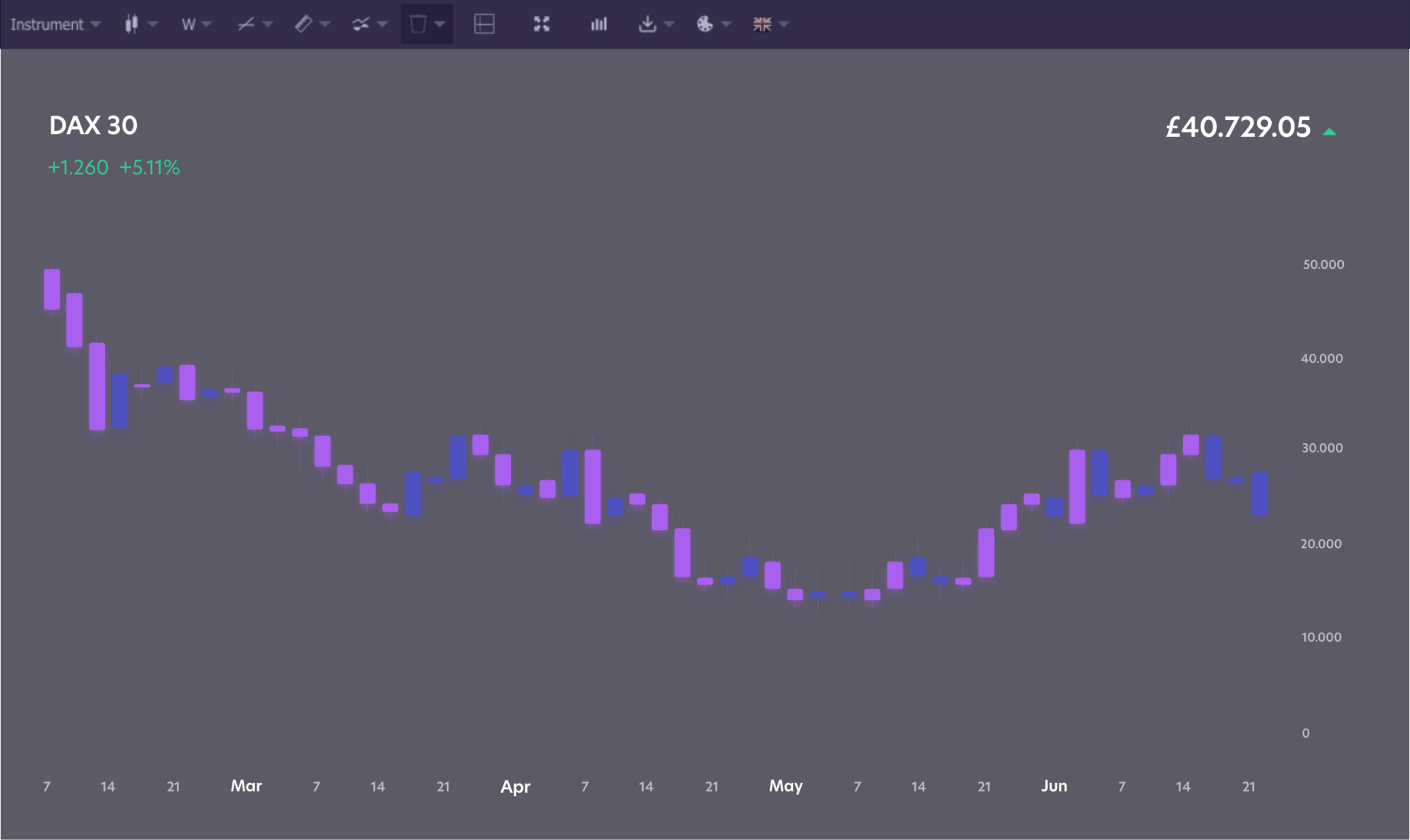Click the 0 price axis label
This screenshot has width=1410, height=840.
tap(1306, 733)
